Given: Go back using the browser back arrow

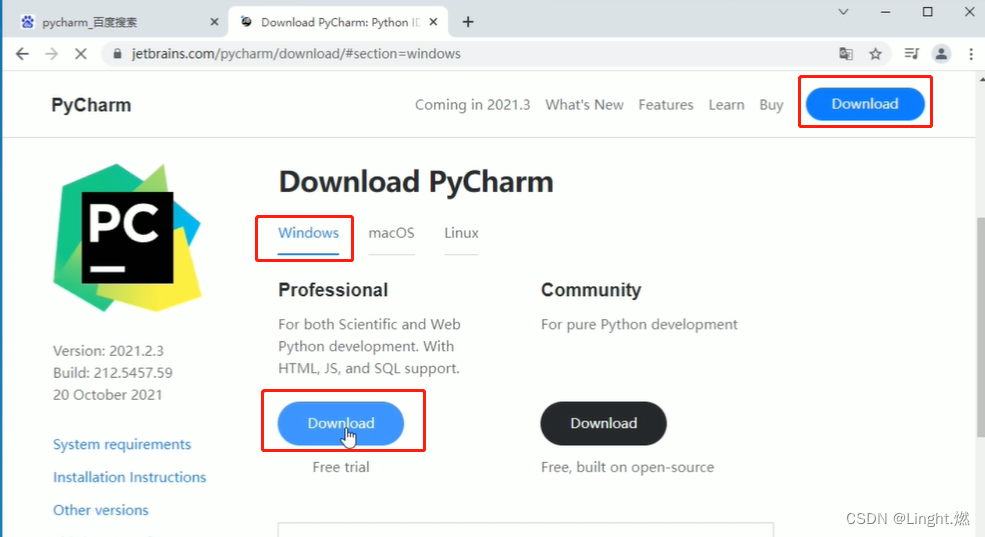Looking at the screenshot, I should 23,54.
